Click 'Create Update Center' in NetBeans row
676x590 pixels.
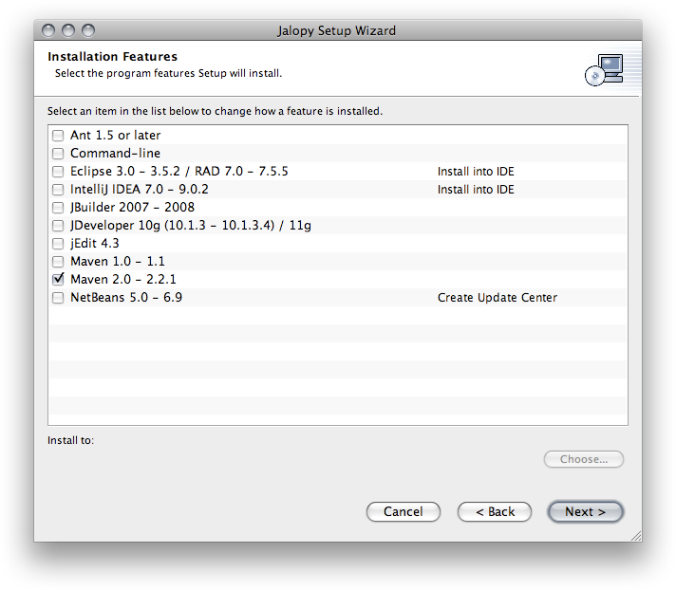(x=497, y=298)
